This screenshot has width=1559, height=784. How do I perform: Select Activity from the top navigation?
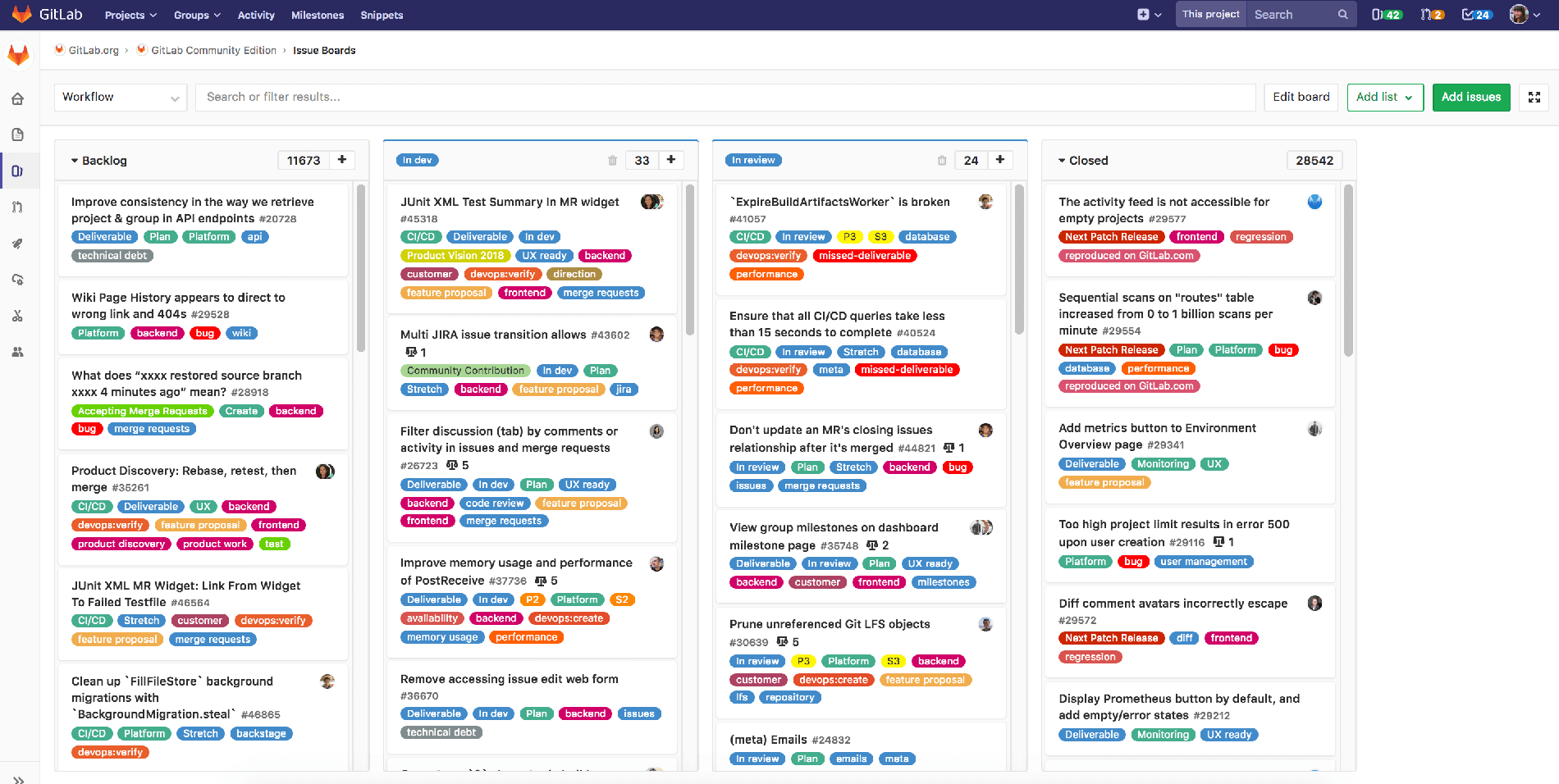pyautogui.click(x=255, y=15)
